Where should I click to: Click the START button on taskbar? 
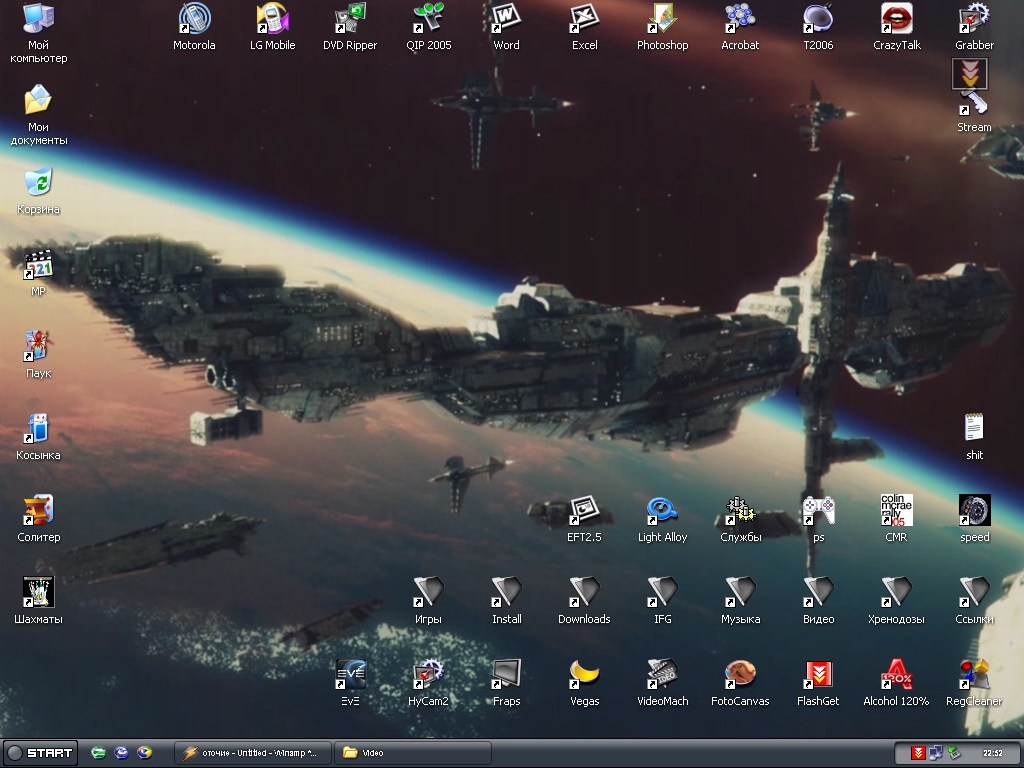click(x=41, y=753)
